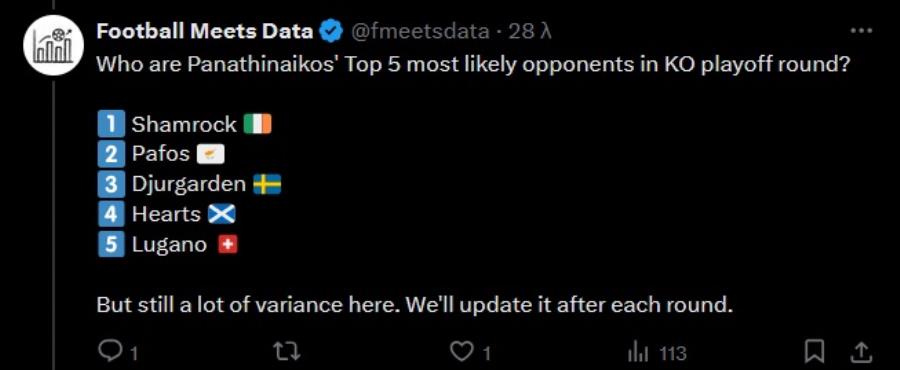Open the @fmeetsdata handle link

[419, 31]
